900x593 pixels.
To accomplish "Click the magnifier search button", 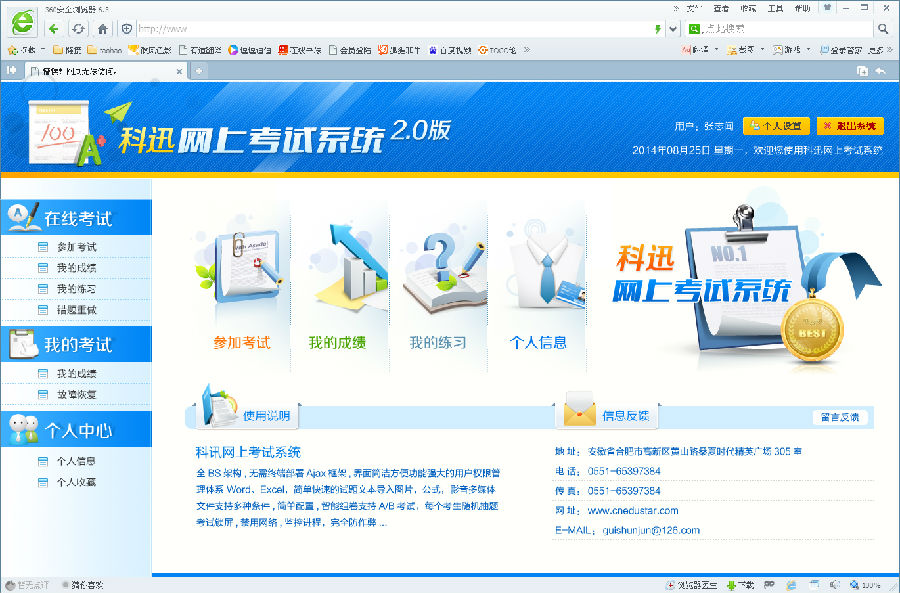I will [x=882, y=29].
